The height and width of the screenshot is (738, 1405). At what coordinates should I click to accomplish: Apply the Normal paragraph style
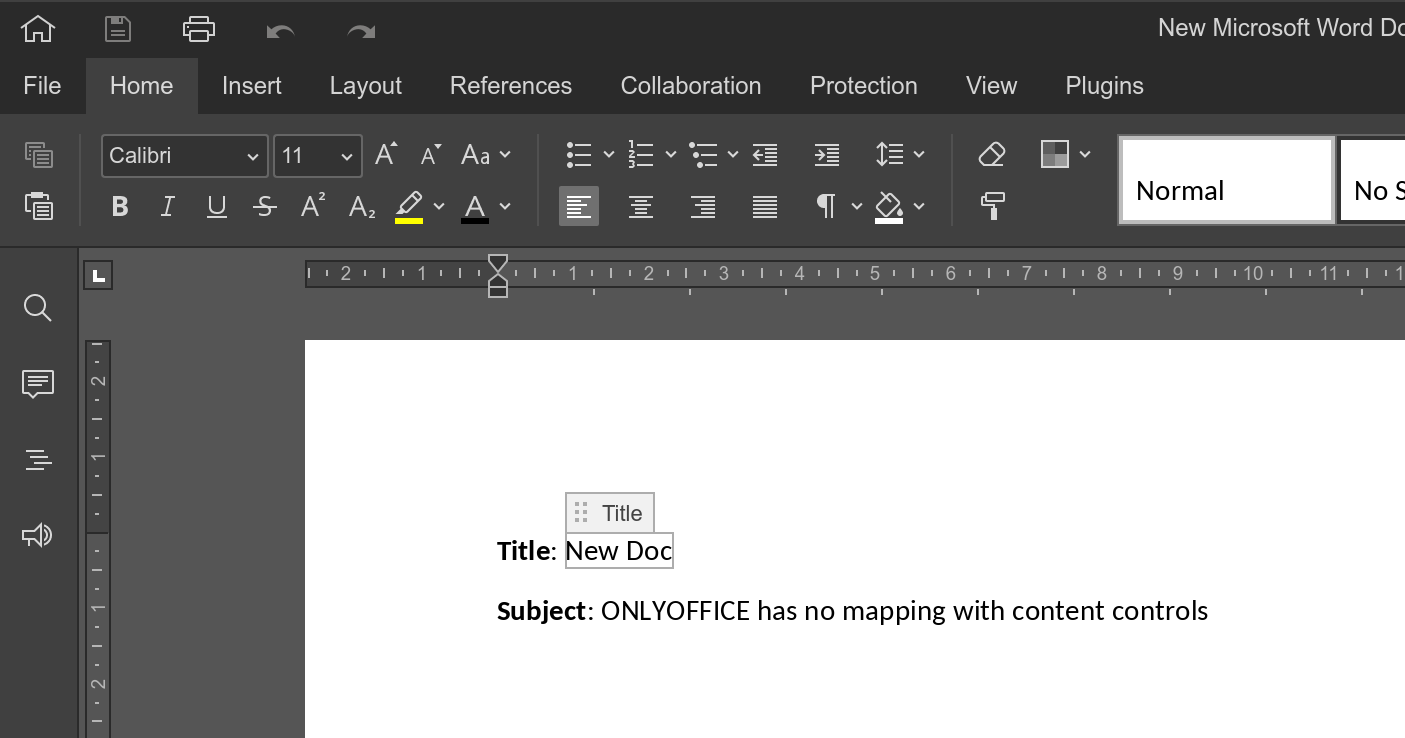click(1227, 180)
